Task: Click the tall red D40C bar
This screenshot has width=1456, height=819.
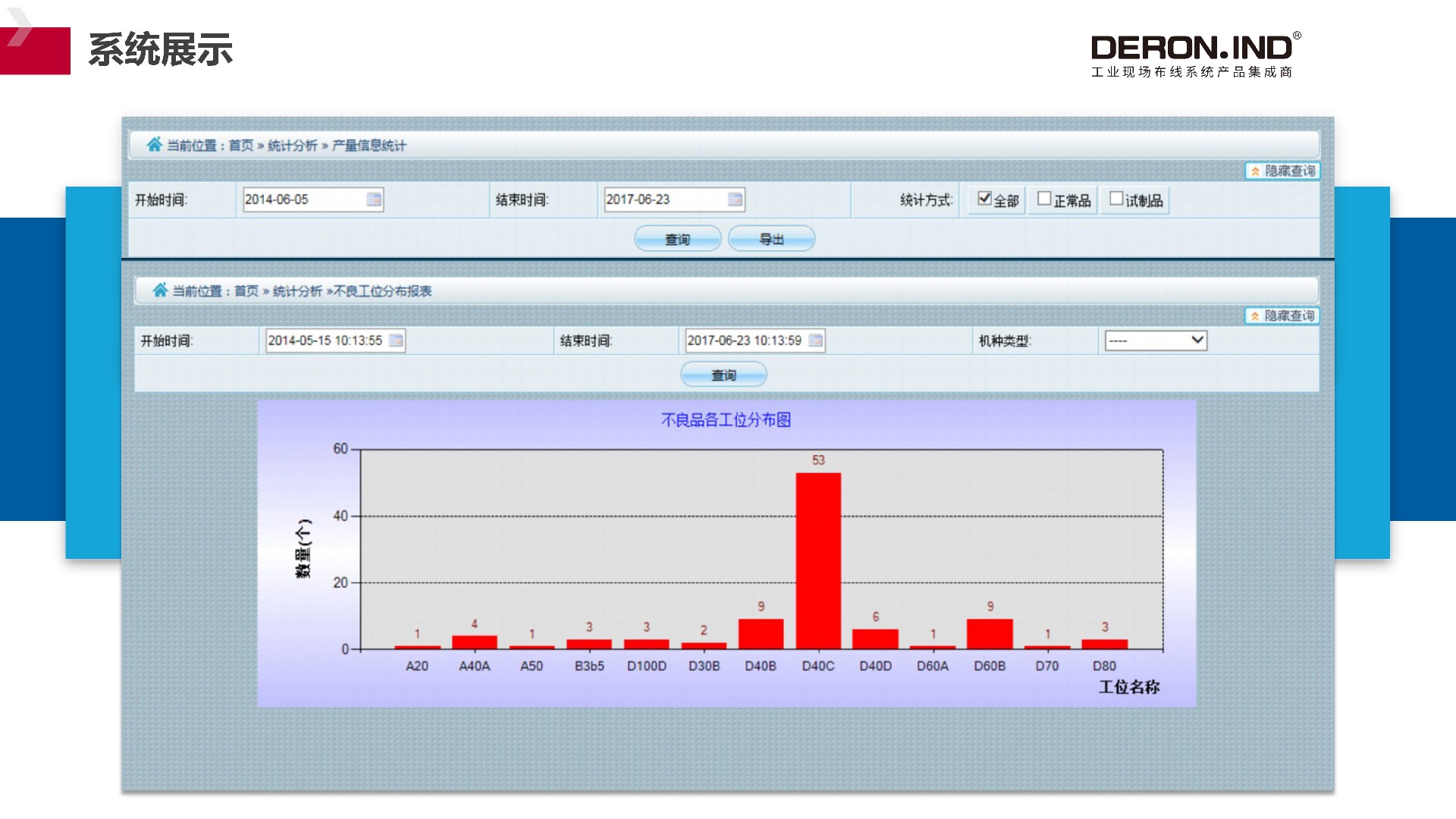Action: tap(818, 561)
